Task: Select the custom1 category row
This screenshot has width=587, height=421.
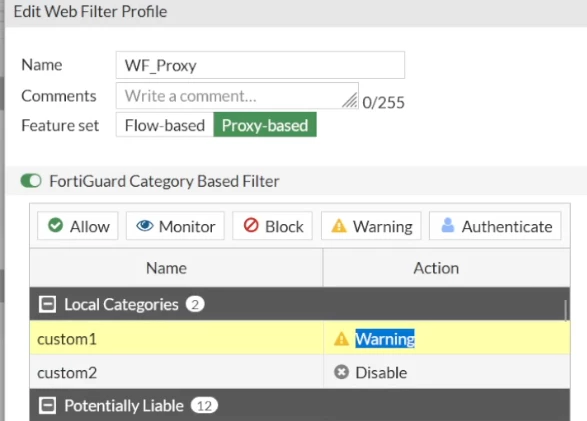Action: [300, 338]
